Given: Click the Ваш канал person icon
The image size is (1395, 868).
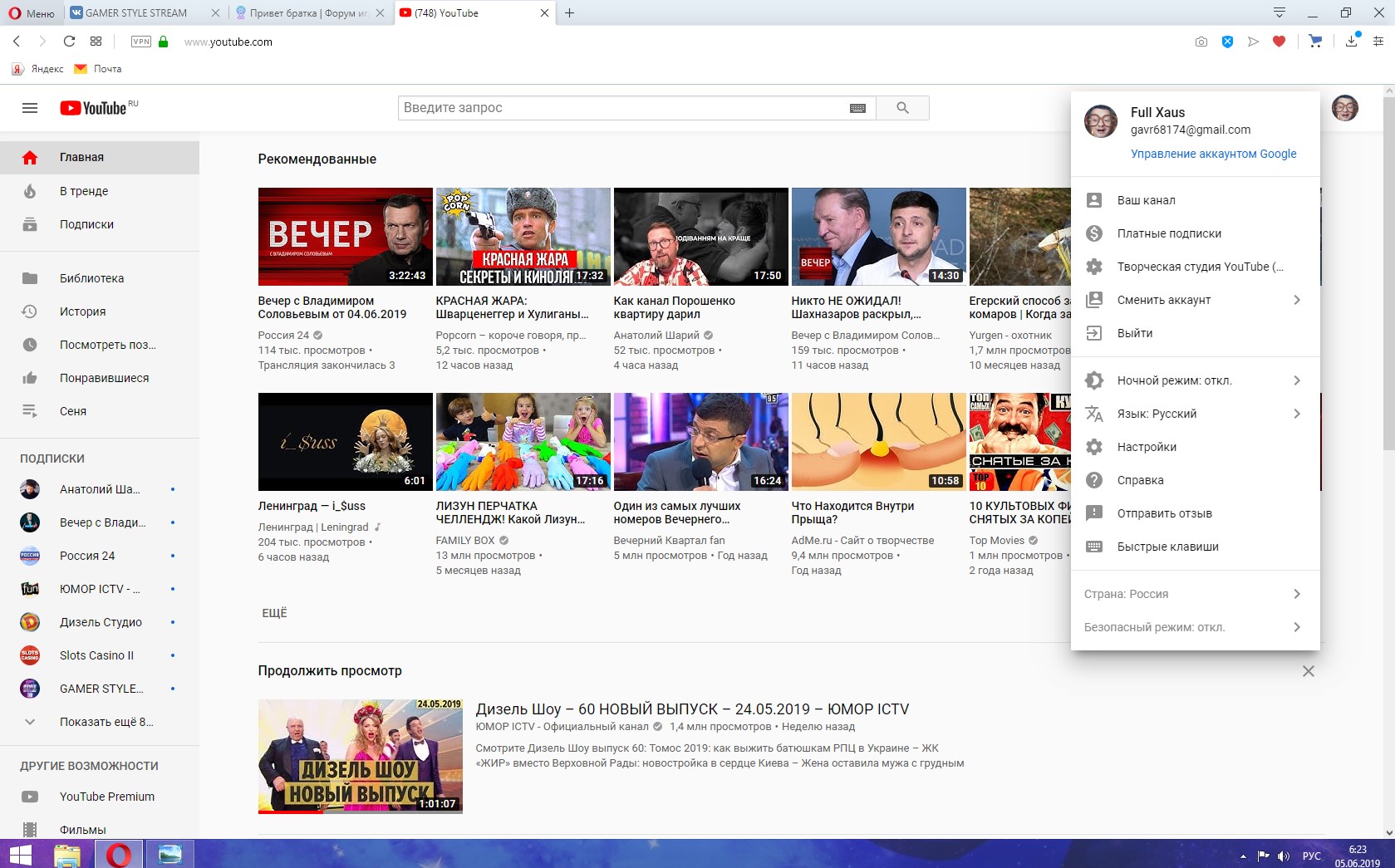Looking at the screenshot, I should (x=1094, y=200).
